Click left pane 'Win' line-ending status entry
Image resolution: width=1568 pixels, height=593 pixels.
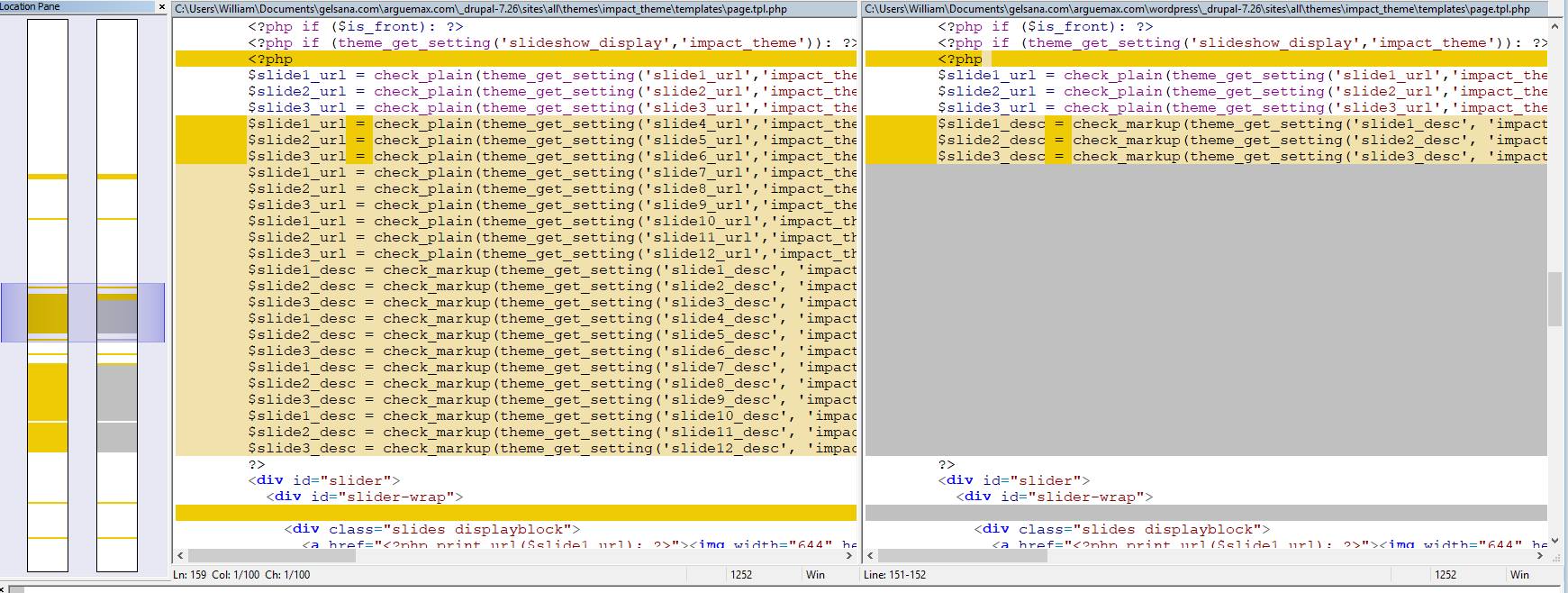pyautogui.click(x=815, y=574)
